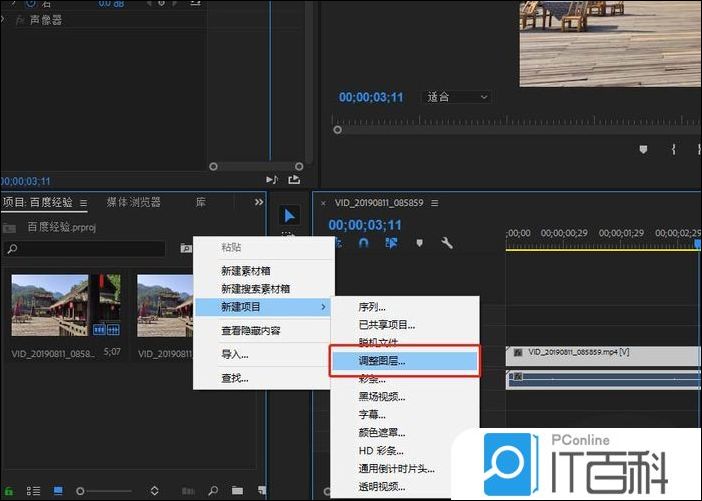Toggle the linked selection button in timeline
Screen dimensions: 702x501
[391, 242]
